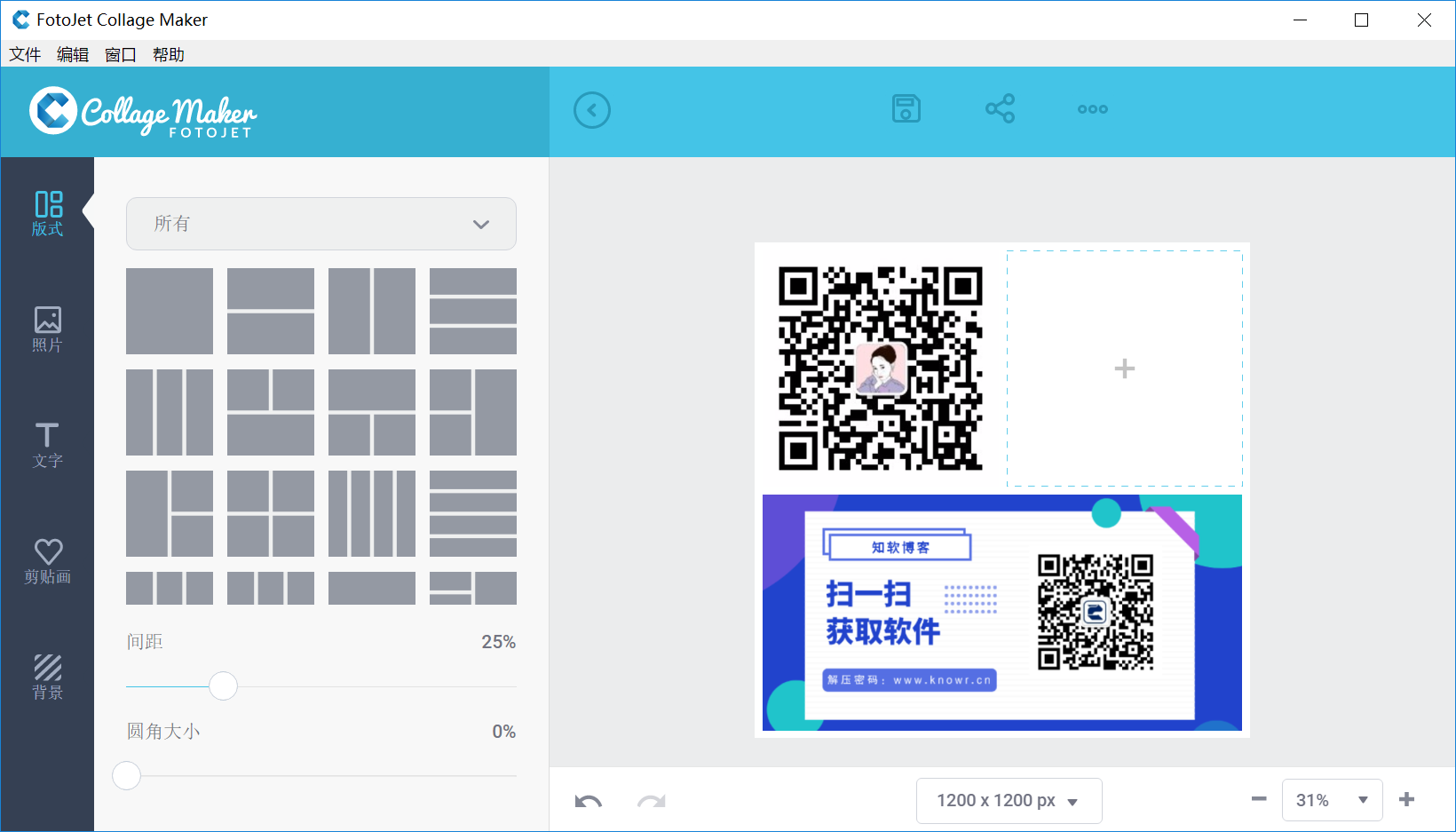Viewport: 1456px width, 832px height.
Task: Click the 间距 spacing slider handle
Action: point(223,685)
